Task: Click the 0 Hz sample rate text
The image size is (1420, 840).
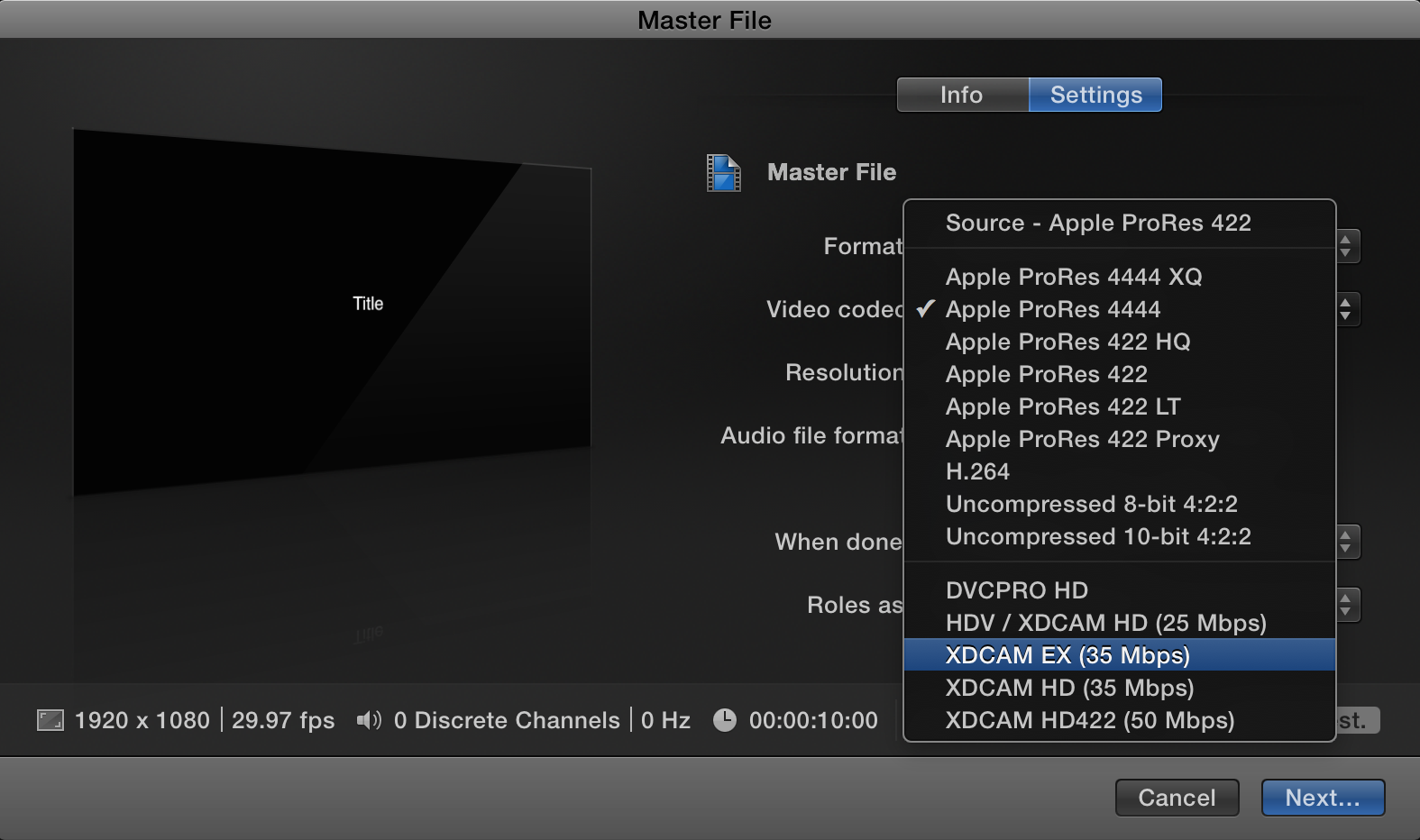Action: tap(665, 720)
